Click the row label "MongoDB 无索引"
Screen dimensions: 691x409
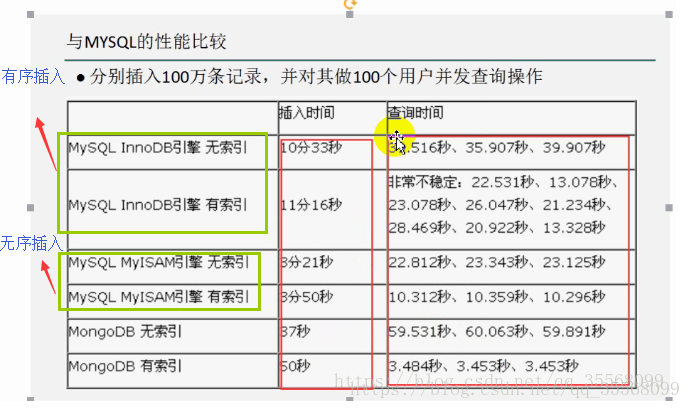pos(125,331)
